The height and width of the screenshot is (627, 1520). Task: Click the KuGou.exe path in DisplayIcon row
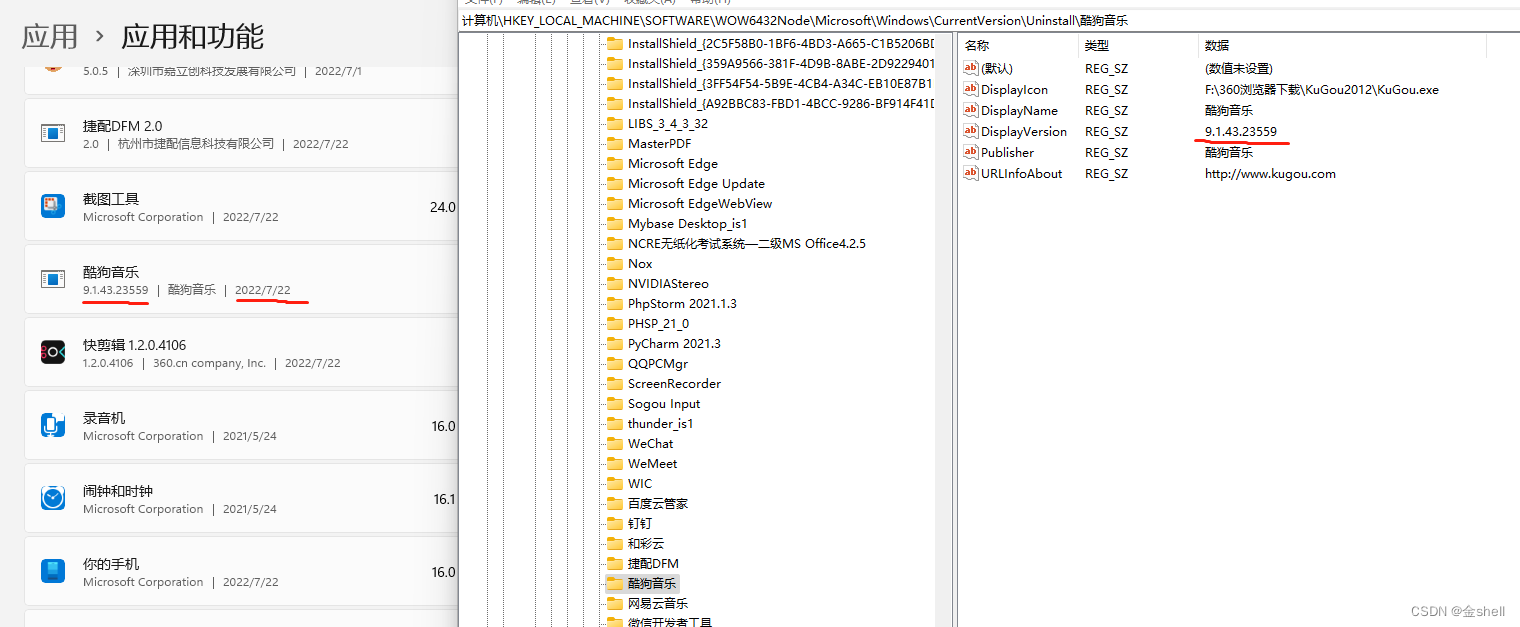[1322, 89]
